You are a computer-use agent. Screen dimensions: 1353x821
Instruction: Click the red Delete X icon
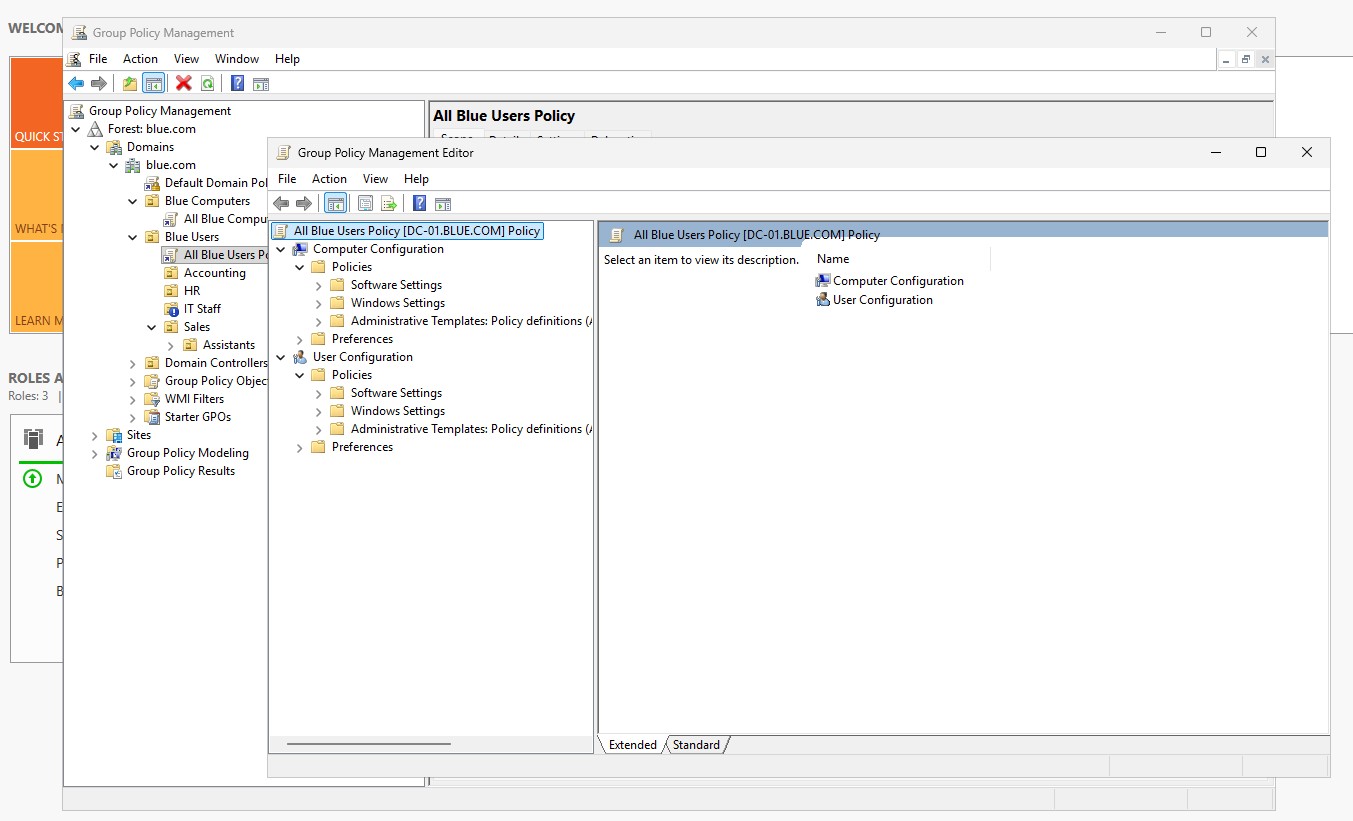pos(184,83)
